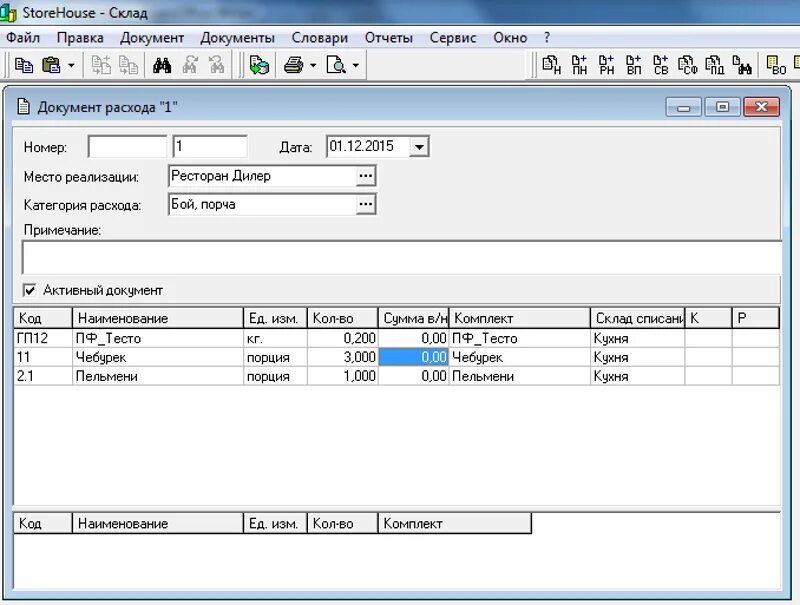Open the Сервис menu

click(x=453, y=38)
